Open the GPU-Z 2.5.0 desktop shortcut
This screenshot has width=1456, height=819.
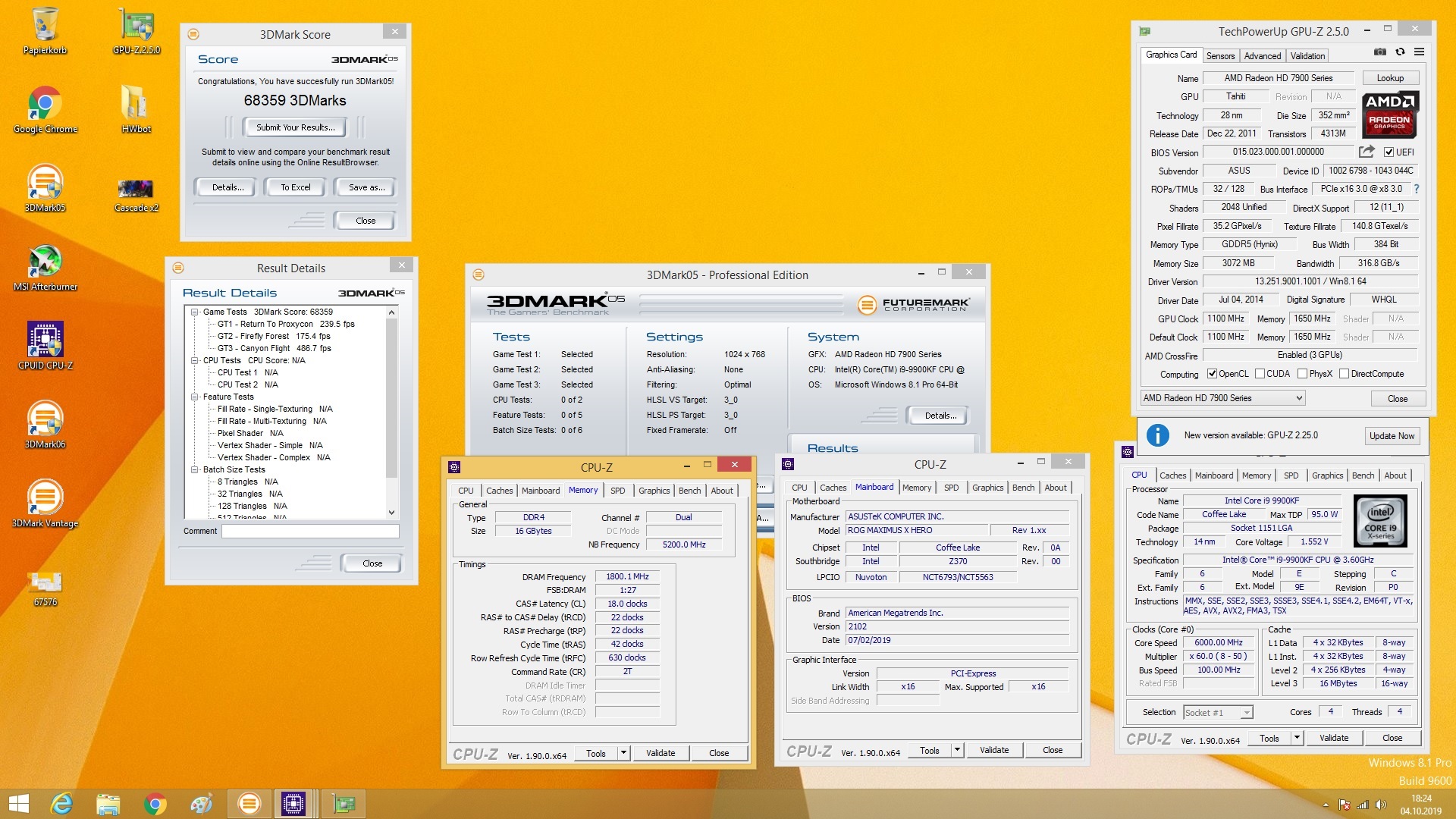point(136,30)
